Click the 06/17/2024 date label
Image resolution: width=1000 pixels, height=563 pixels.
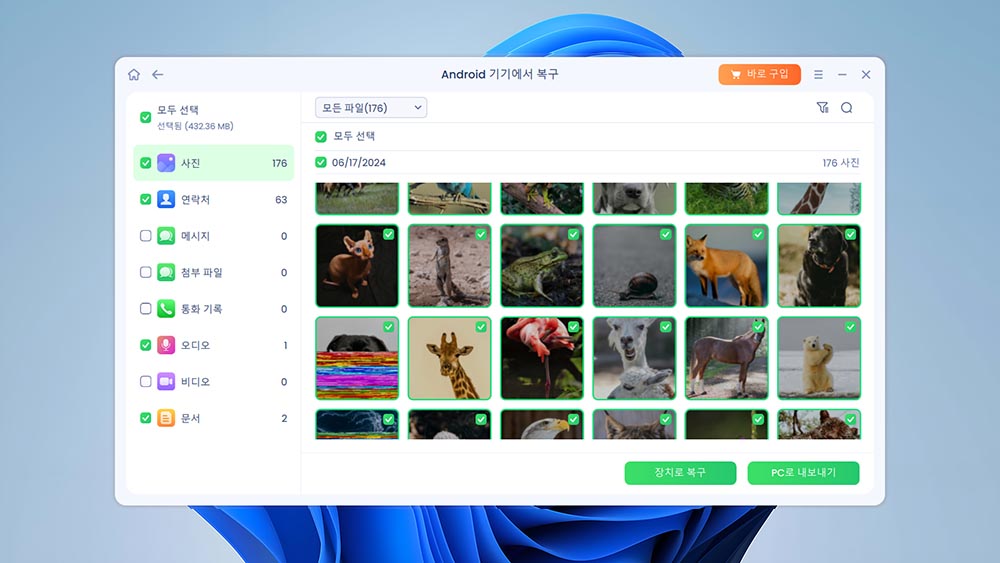point(358,163)
